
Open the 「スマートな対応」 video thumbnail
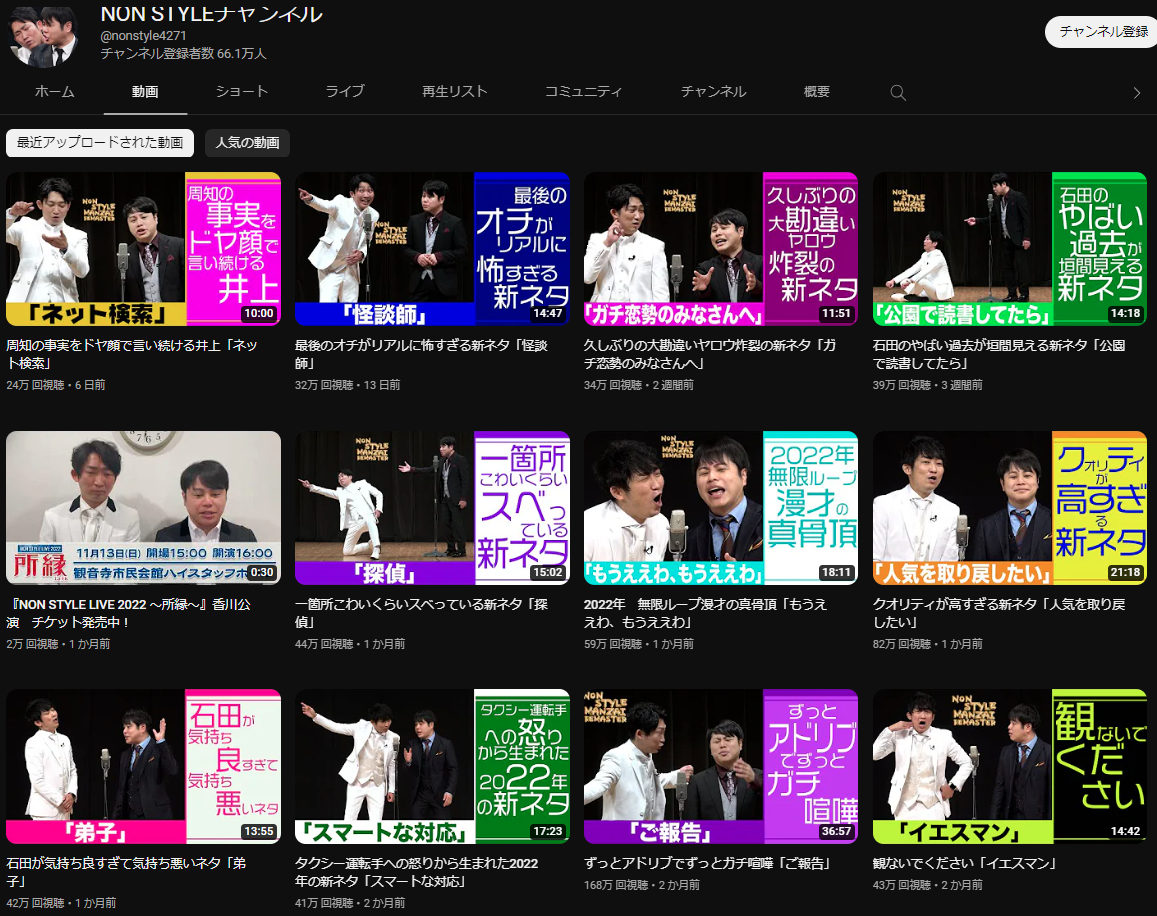pos(432,766)
